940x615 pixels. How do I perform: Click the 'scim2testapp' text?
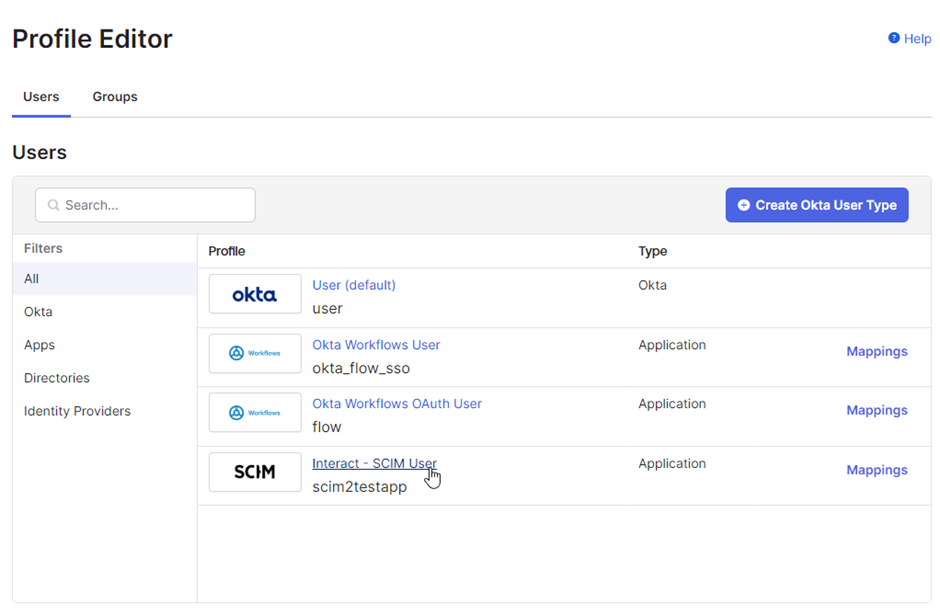coord(359,487)
